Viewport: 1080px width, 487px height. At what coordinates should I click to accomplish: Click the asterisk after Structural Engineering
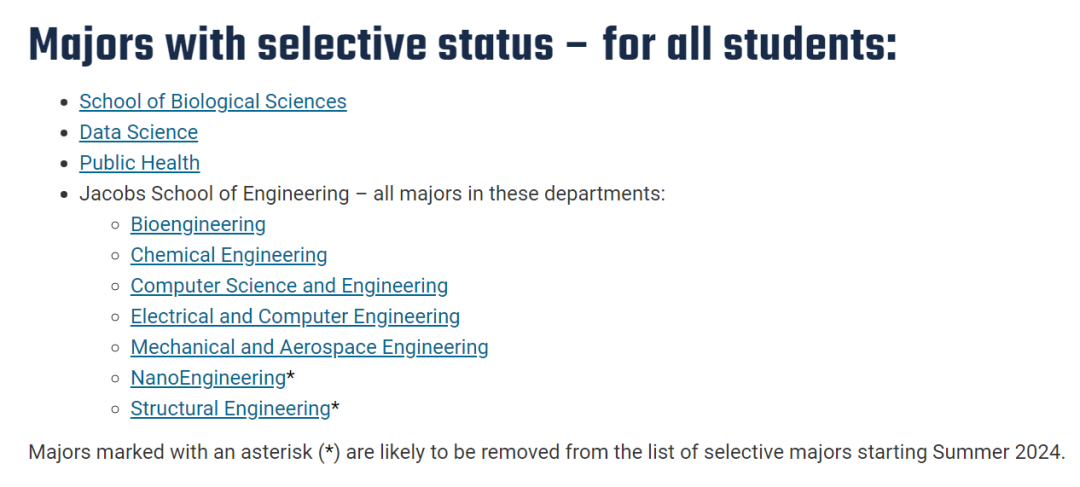(x=335, y=406)
